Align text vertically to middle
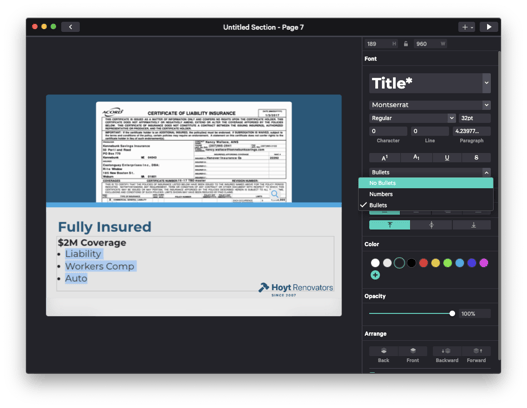The width and height of the screenshot is (527, 408). (x=431, y=225)
